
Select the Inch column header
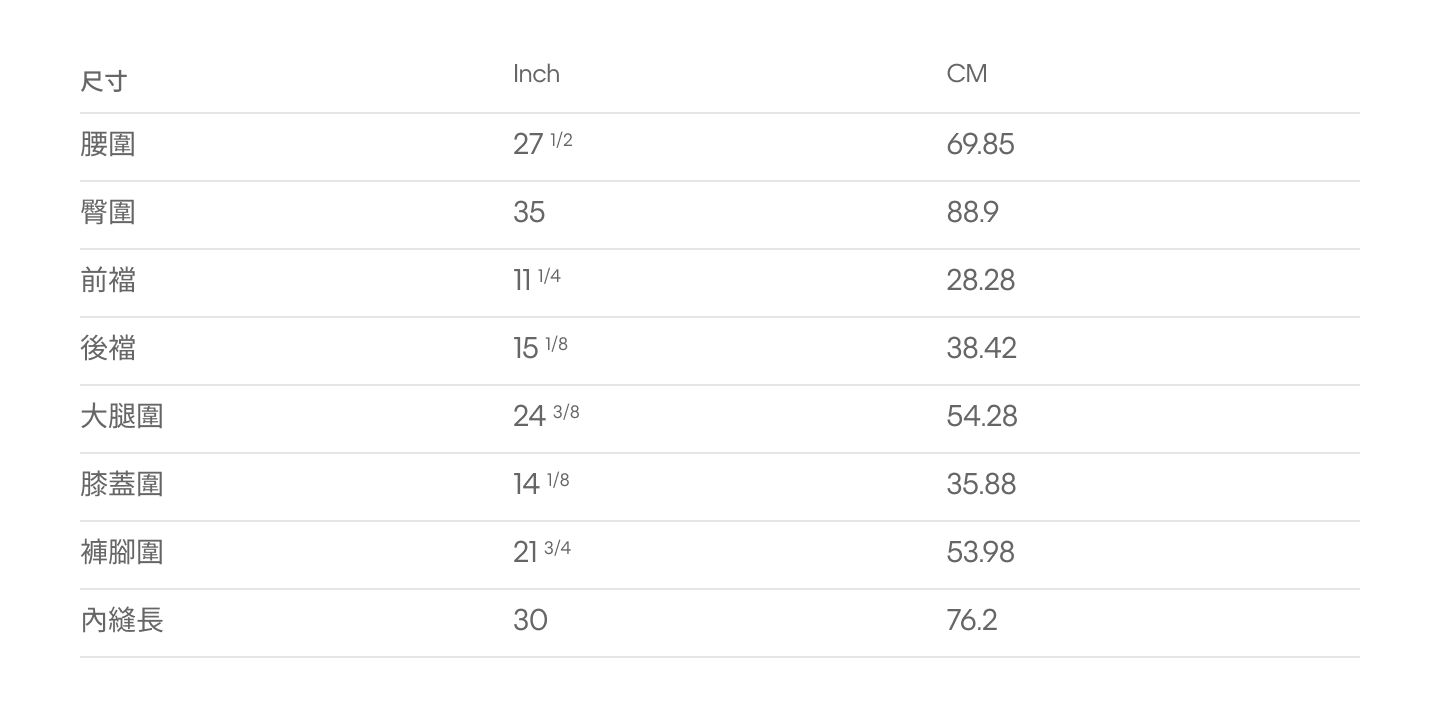[x=536, y=74]
